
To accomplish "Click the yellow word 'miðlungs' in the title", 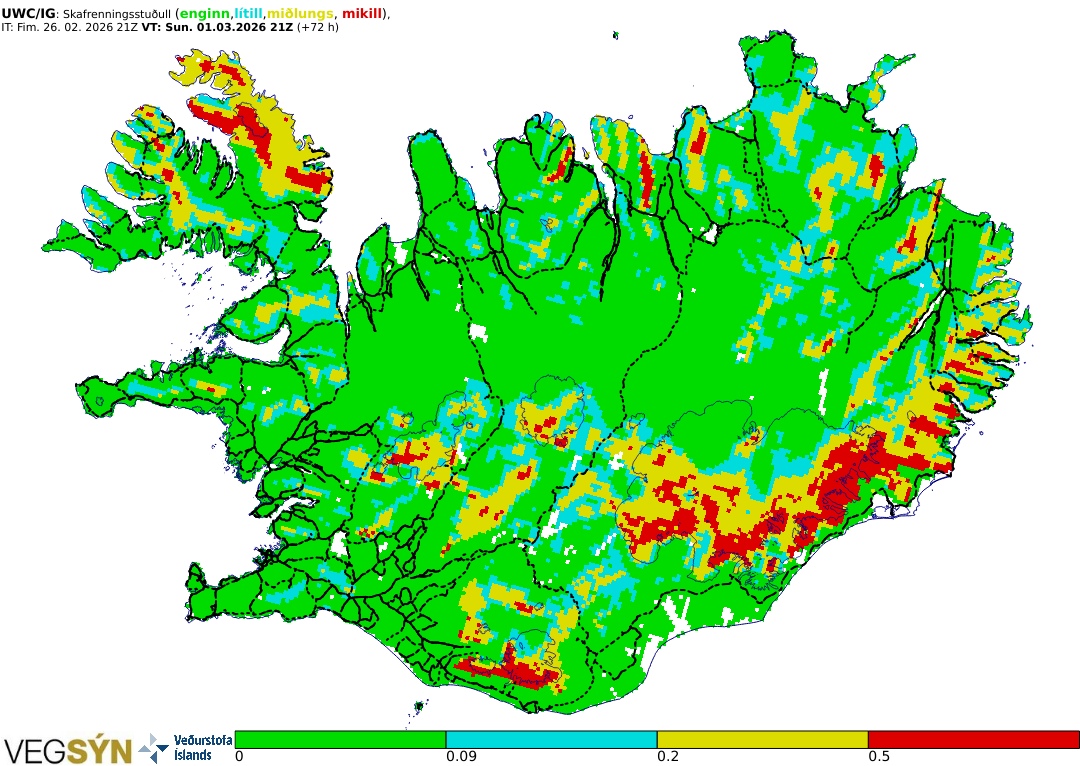I will click(300, 14).
